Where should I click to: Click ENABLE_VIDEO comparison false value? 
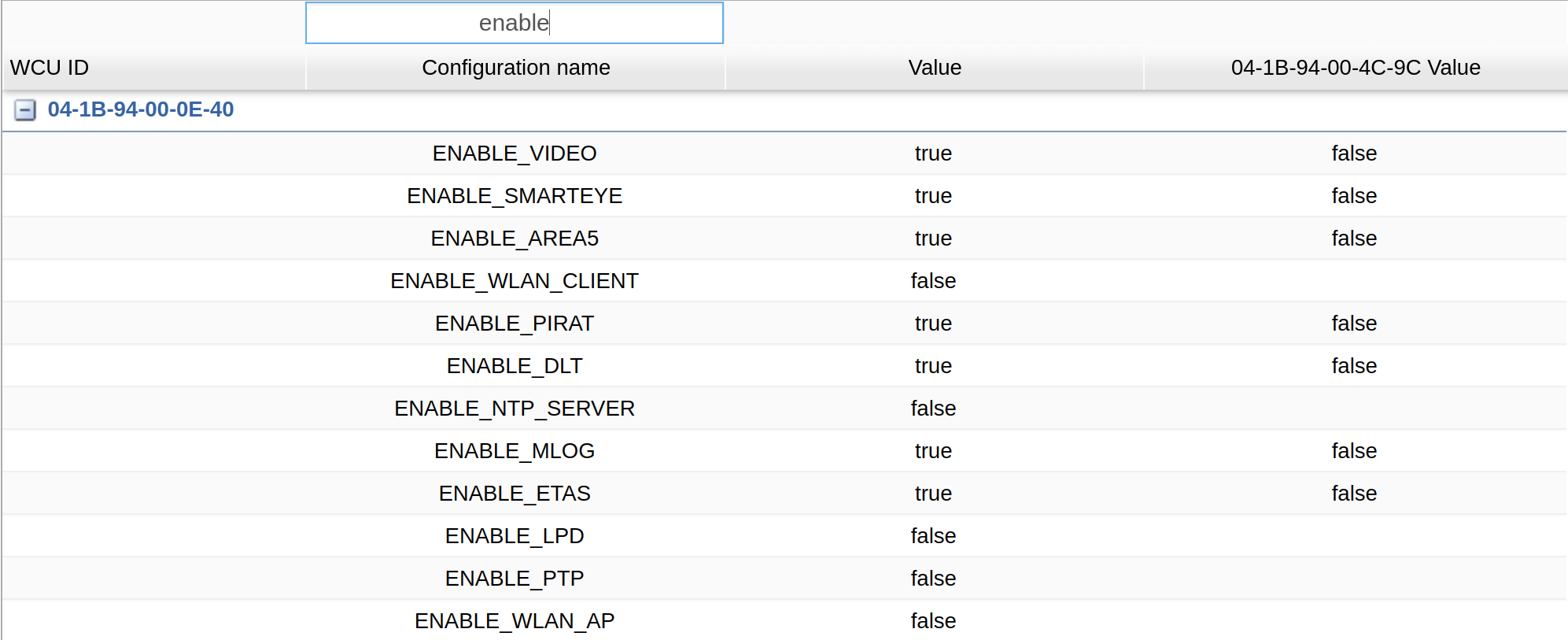[1353, 154]
